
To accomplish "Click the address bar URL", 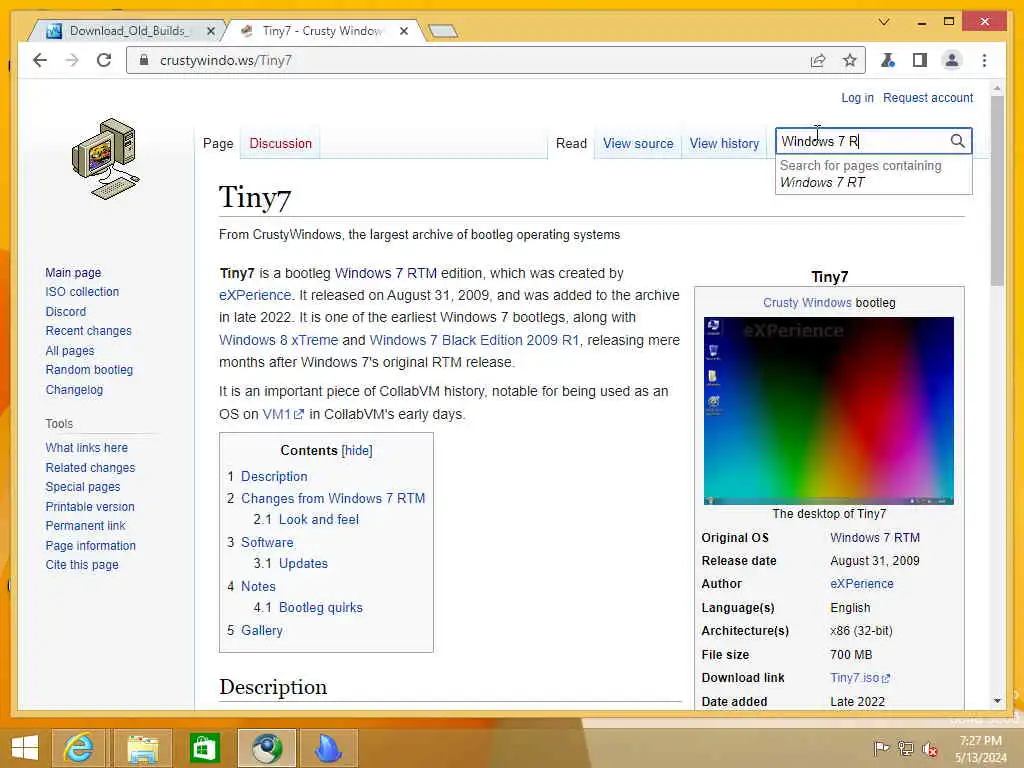I will (226, 60).
